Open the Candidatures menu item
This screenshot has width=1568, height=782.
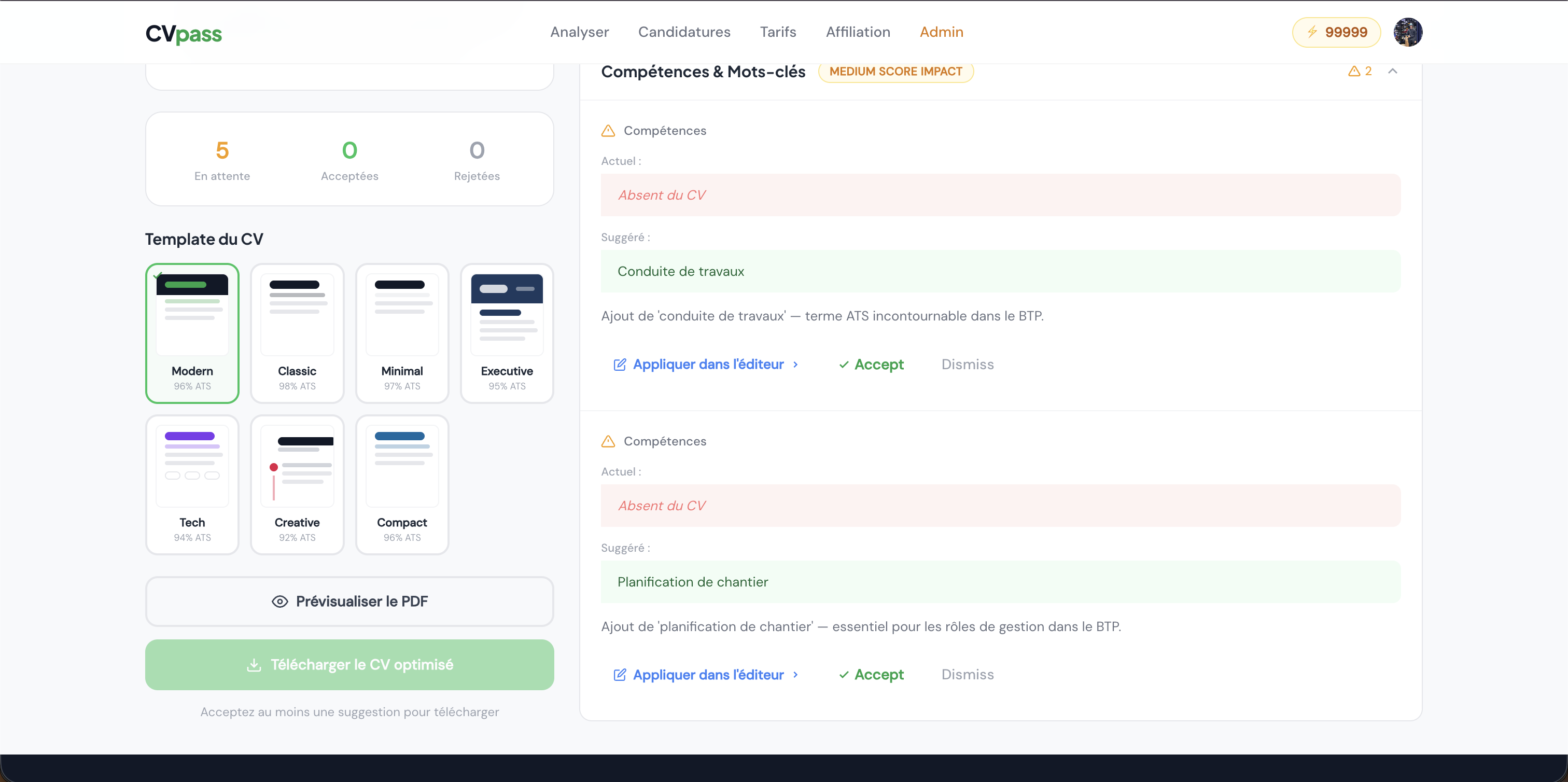pos(684,32)
